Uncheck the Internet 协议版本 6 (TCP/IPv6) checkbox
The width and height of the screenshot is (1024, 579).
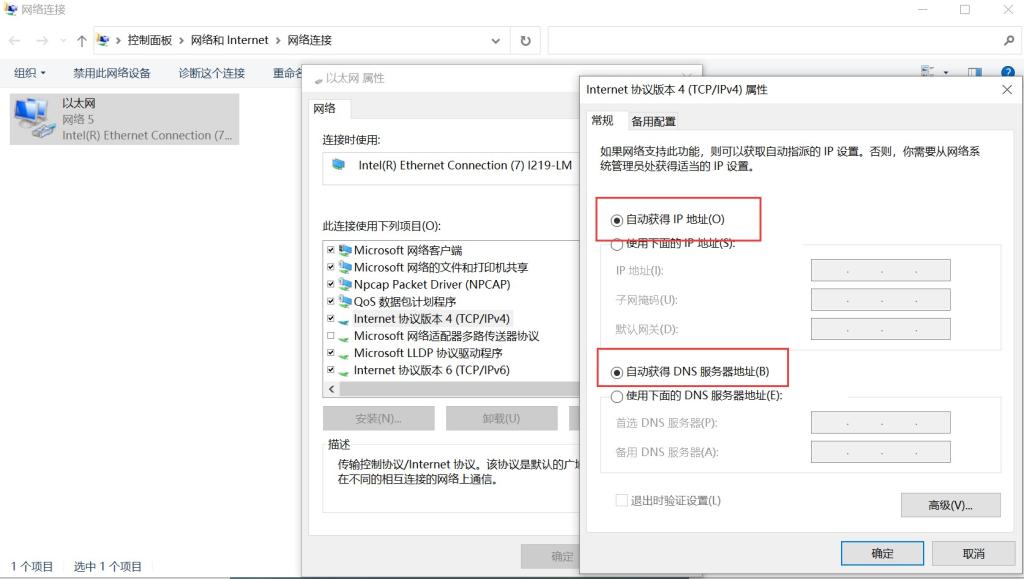(331, 370)
